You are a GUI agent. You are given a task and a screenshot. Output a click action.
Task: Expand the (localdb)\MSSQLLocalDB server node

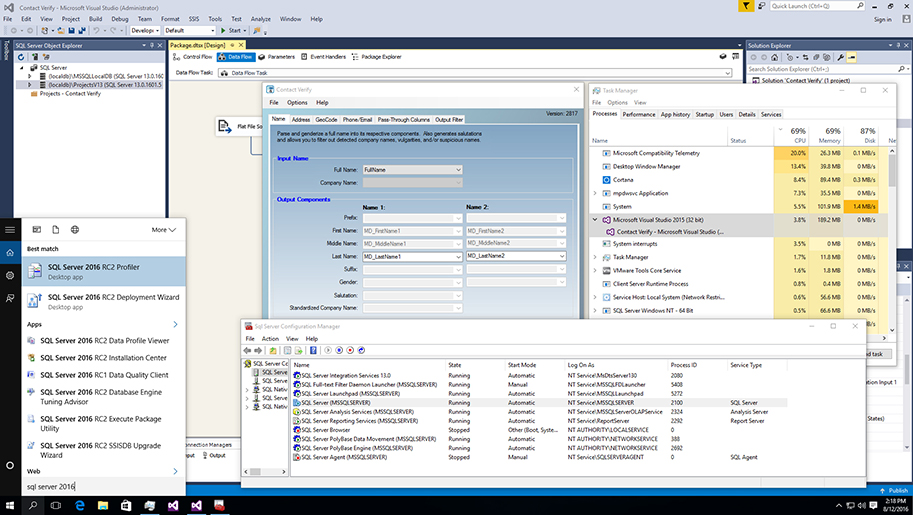pos(30,76)
